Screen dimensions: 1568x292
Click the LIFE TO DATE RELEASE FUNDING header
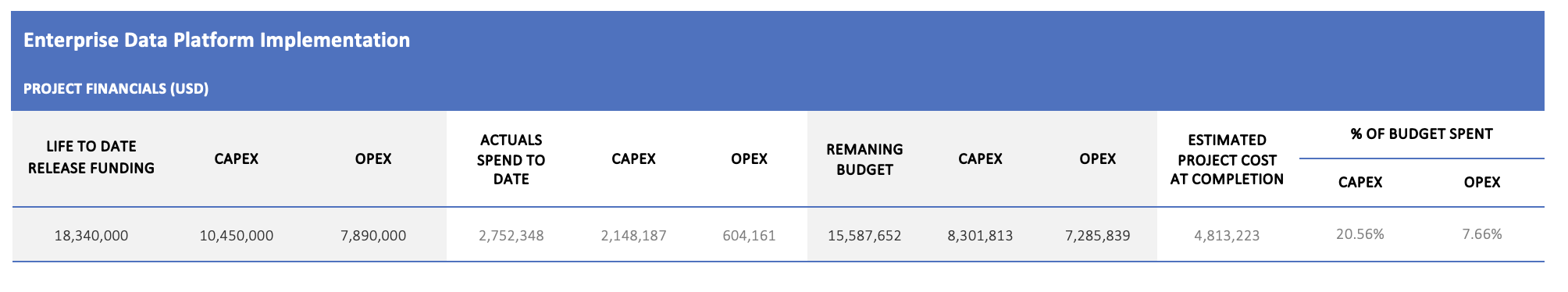pyautogui.click(x=91, y=158)
